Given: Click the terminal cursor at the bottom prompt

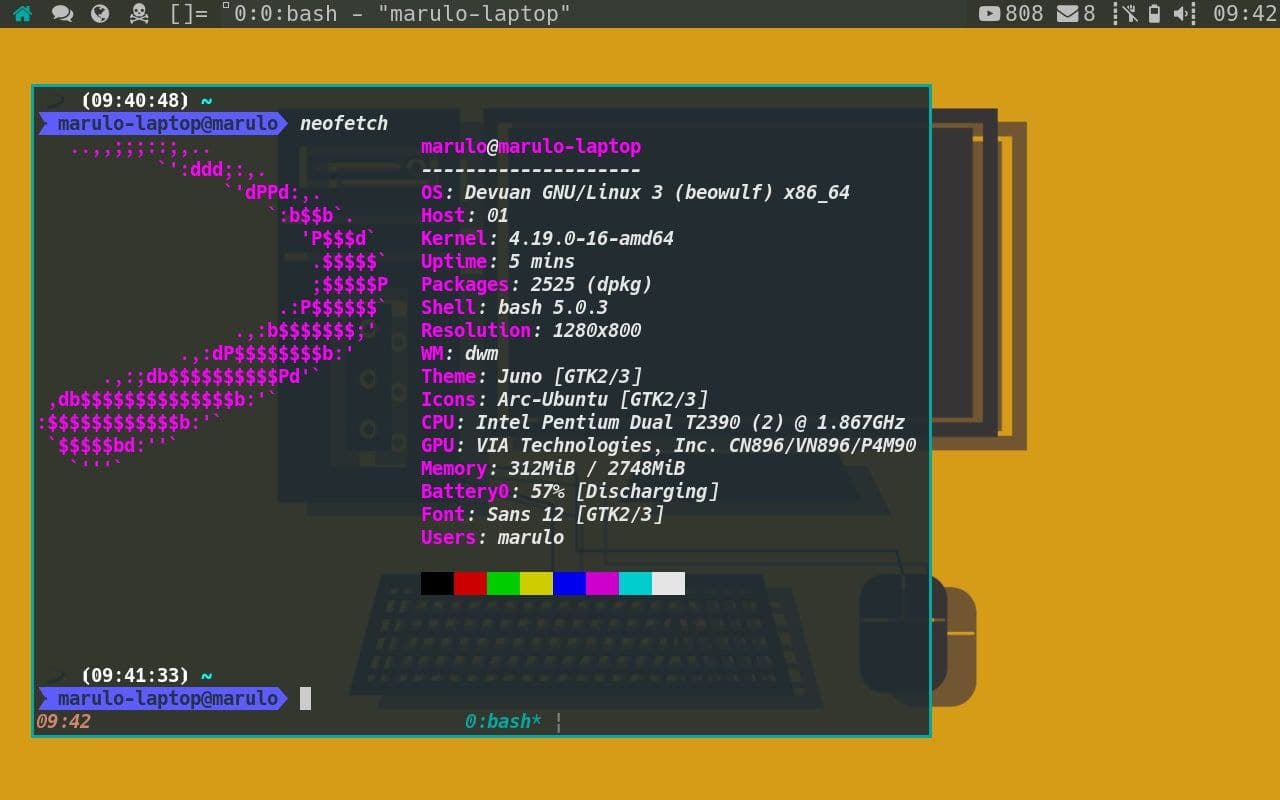Looking at the screenshot, I should click(x=306, y=698).
